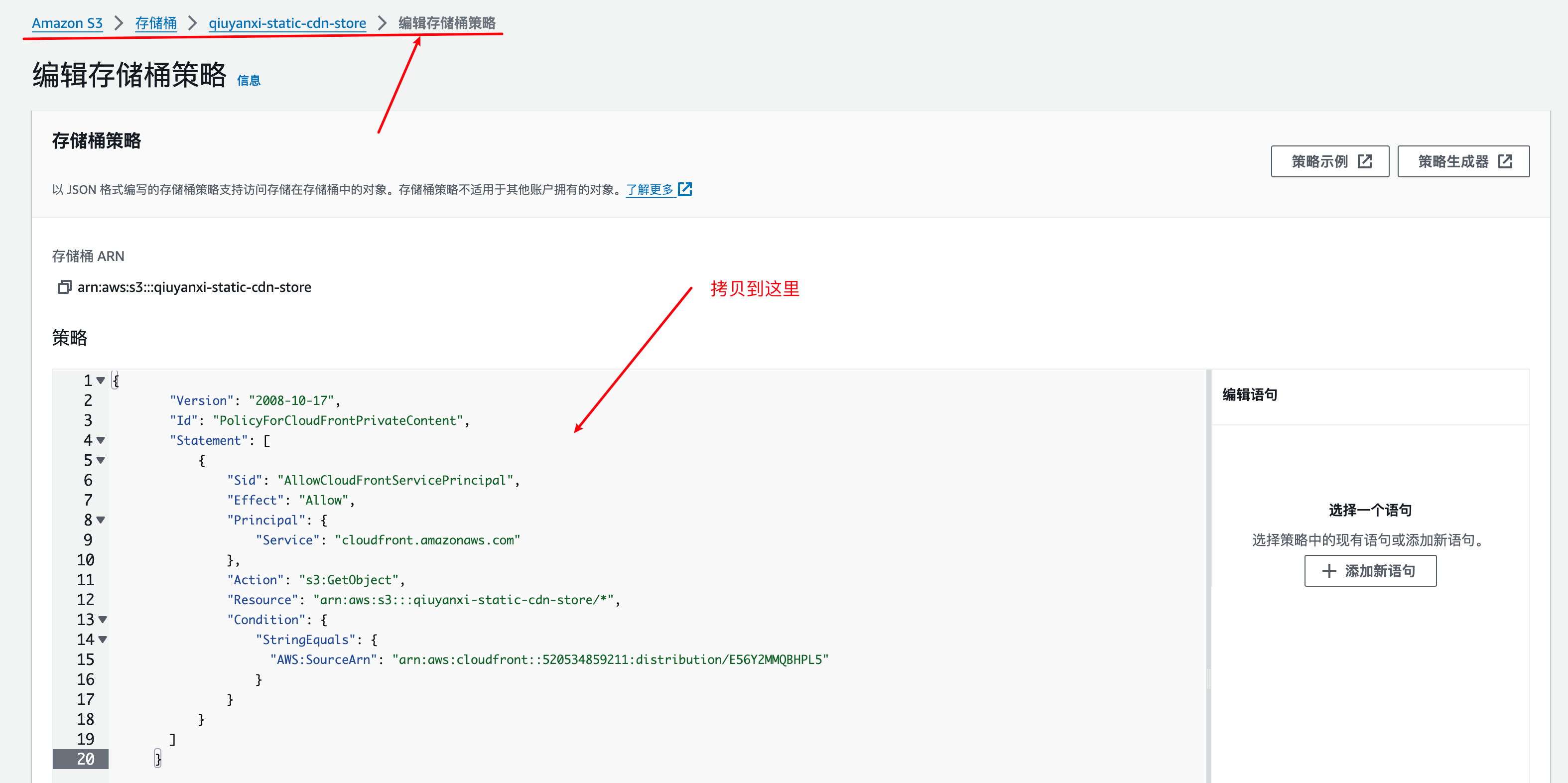Click the 编辑语句 panel heading

(1250, 394)
